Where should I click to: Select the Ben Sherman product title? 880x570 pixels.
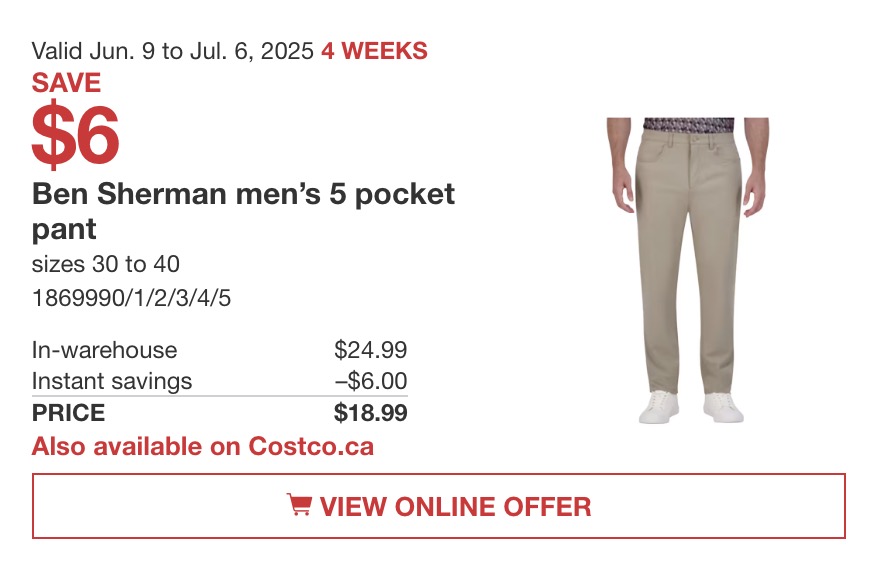[243, 211]
